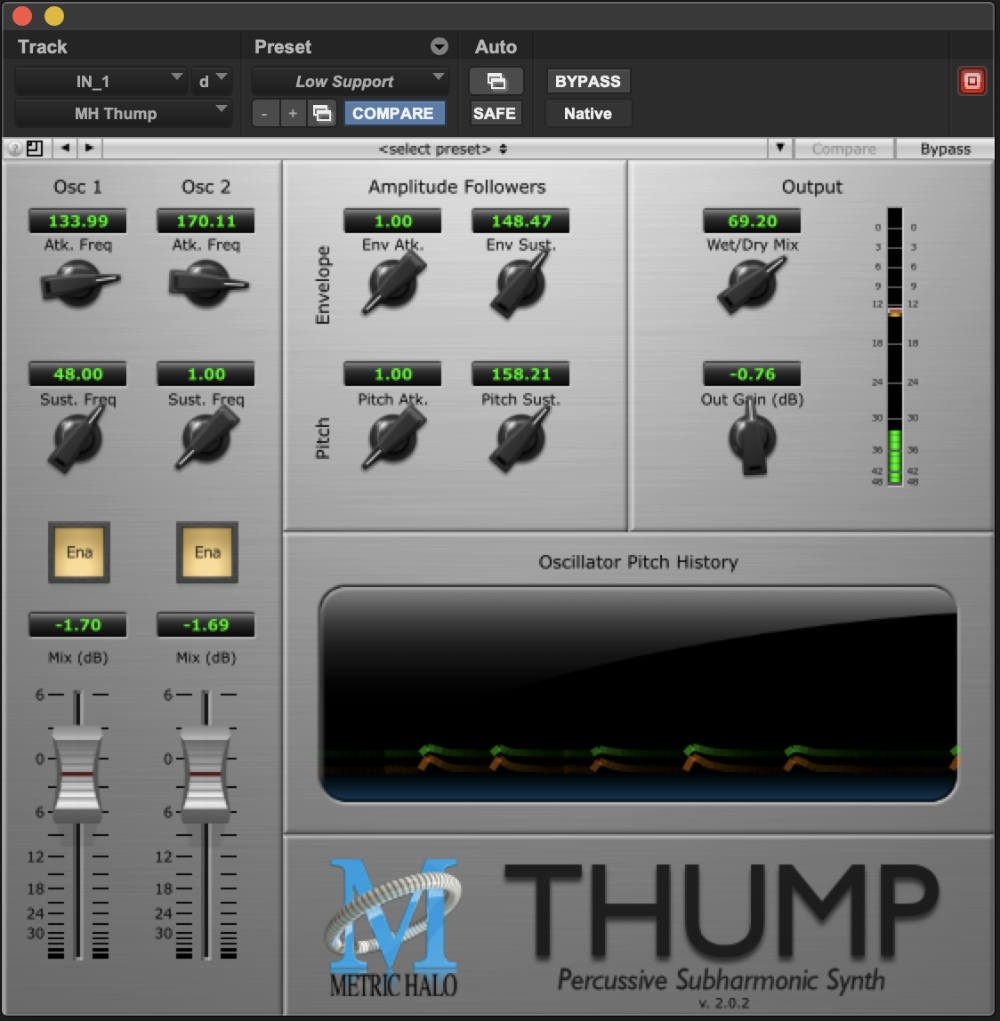The width and height of the screenshot is (1000, 1021).
Task: Click the 'Amplitude Followers' section title
Action: [x=457, y=187]
